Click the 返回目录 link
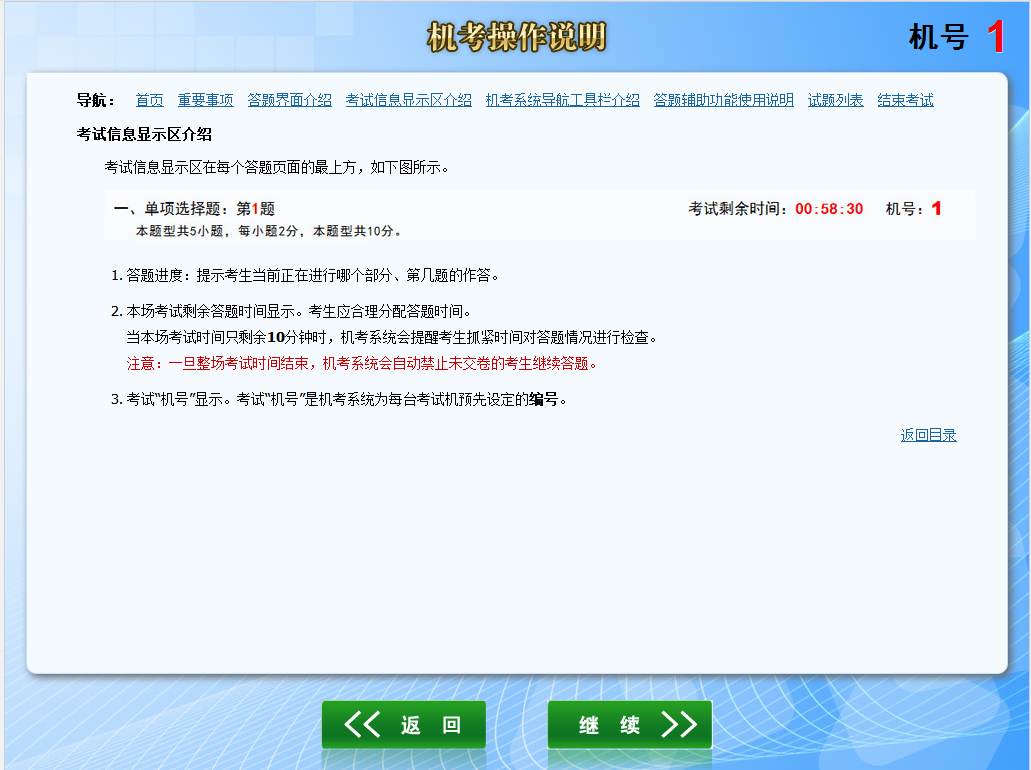Viewport: 1031px width, 770px height. pyautogui.click(x=926, y=434)
